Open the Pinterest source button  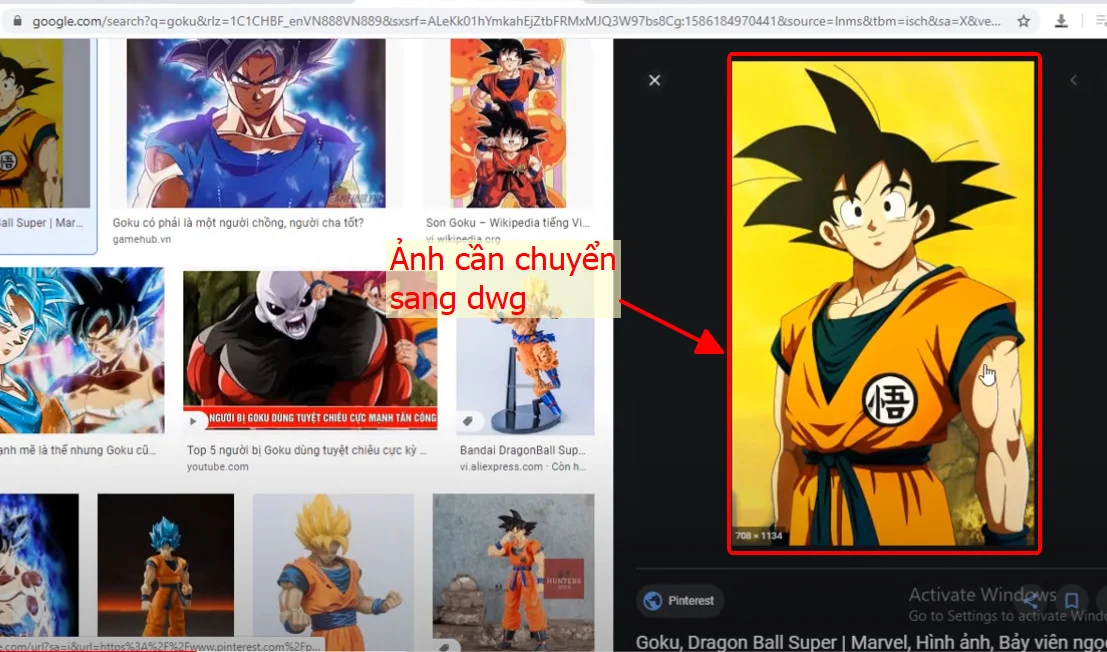tap(680, 601)
